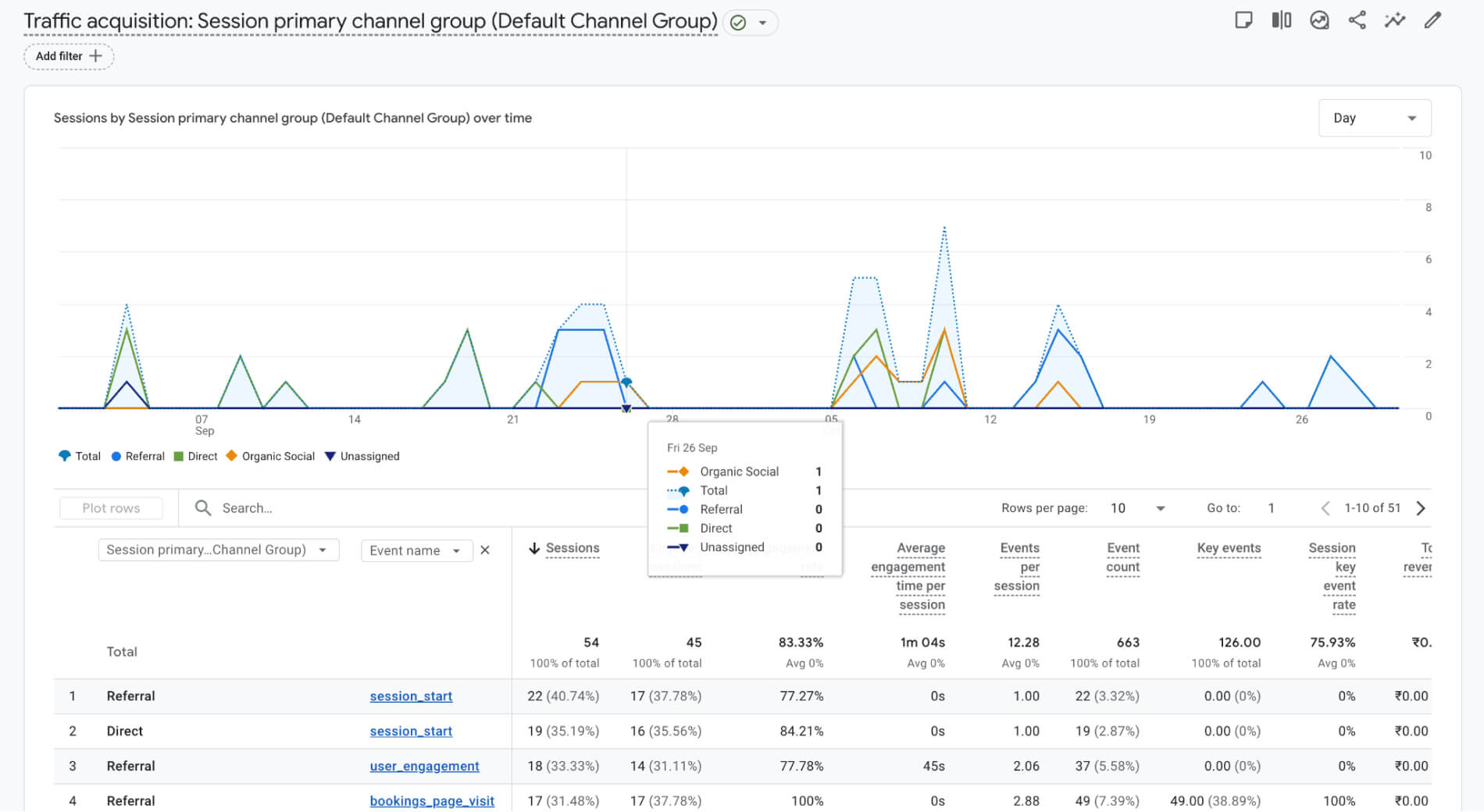Remove the Event name dimension via its X icon
1484x812 pixels.
[x=485, y=550]
